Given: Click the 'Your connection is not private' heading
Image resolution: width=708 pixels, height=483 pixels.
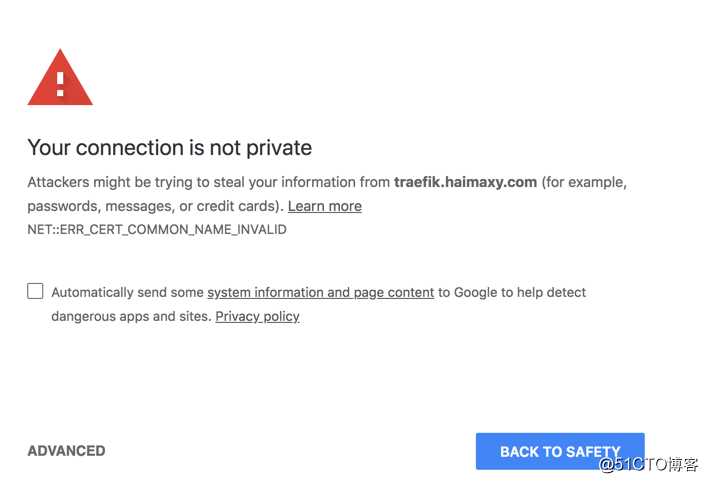Looking at the screenshot, I should [169, 148].
